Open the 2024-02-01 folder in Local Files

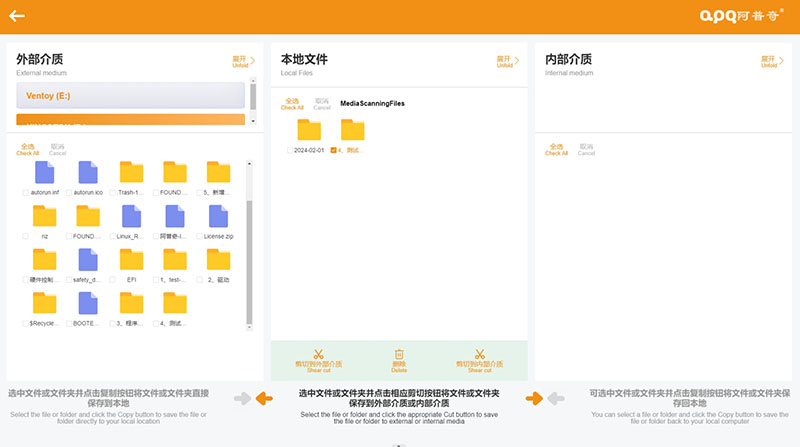(309, 130)
